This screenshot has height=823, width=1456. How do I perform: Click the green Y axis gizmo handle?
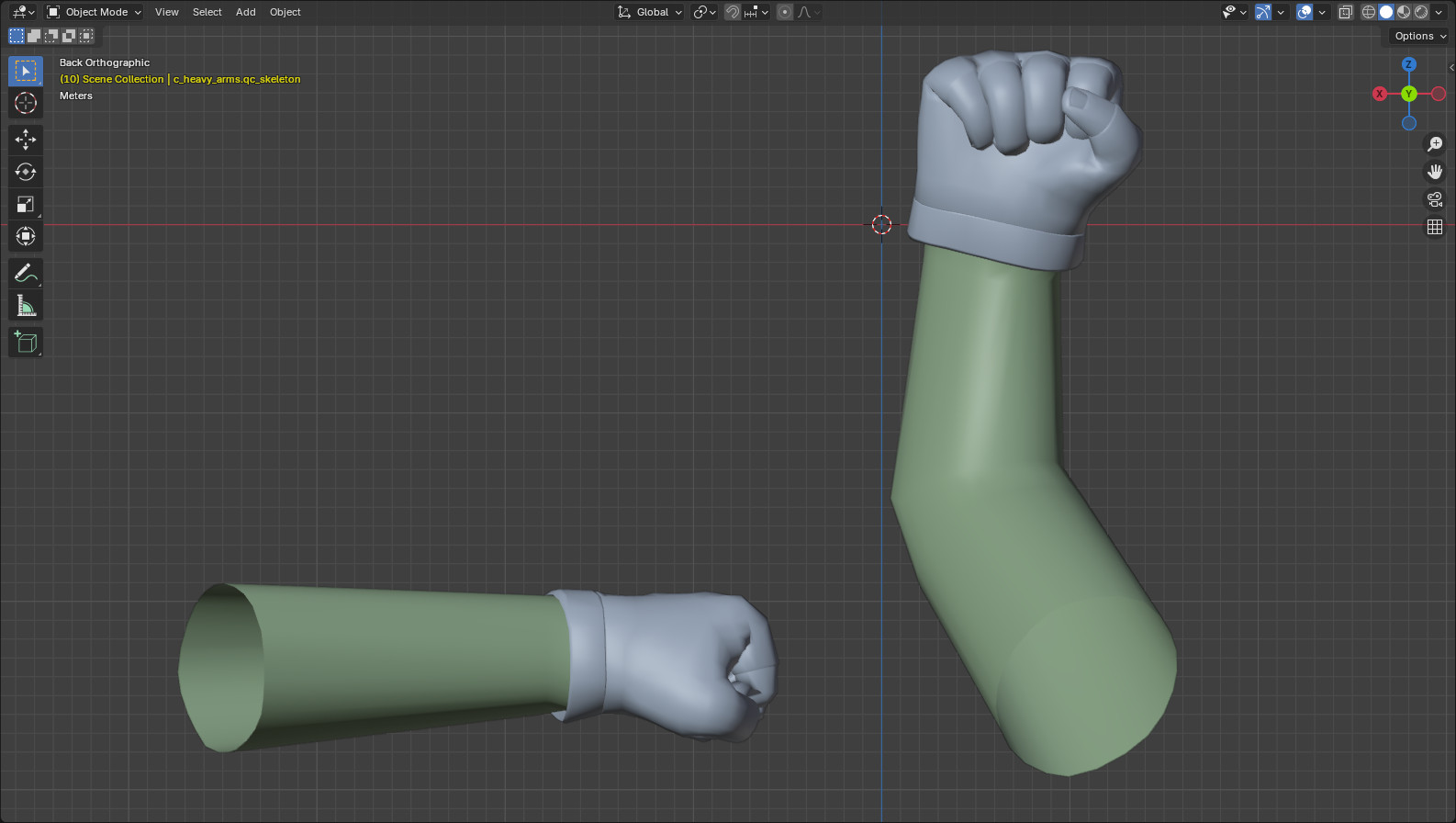click(1409, 94)
